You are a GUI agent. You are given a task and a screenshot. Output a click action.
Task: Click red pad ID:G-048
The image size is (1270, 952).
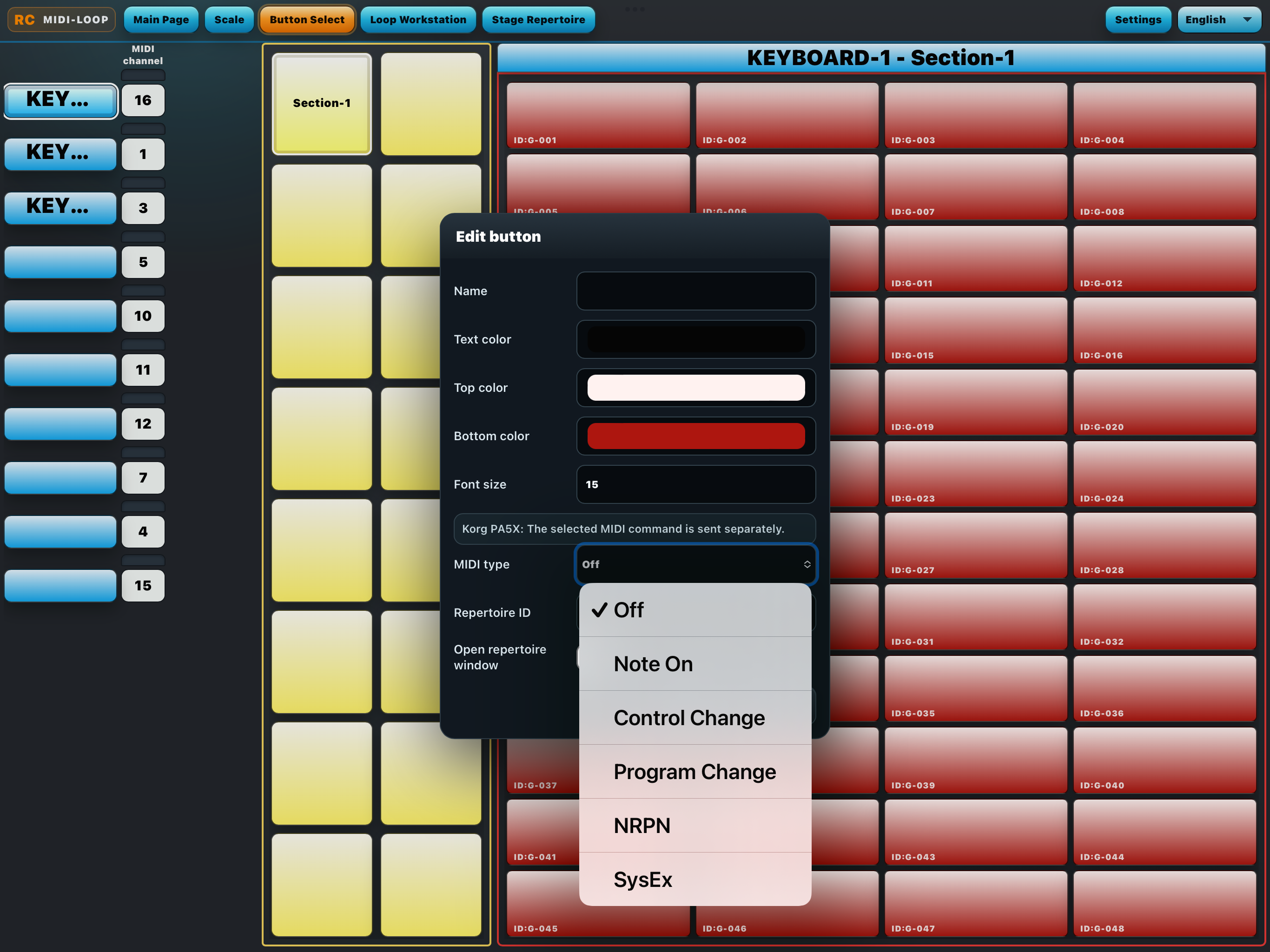click(1164, 904)
